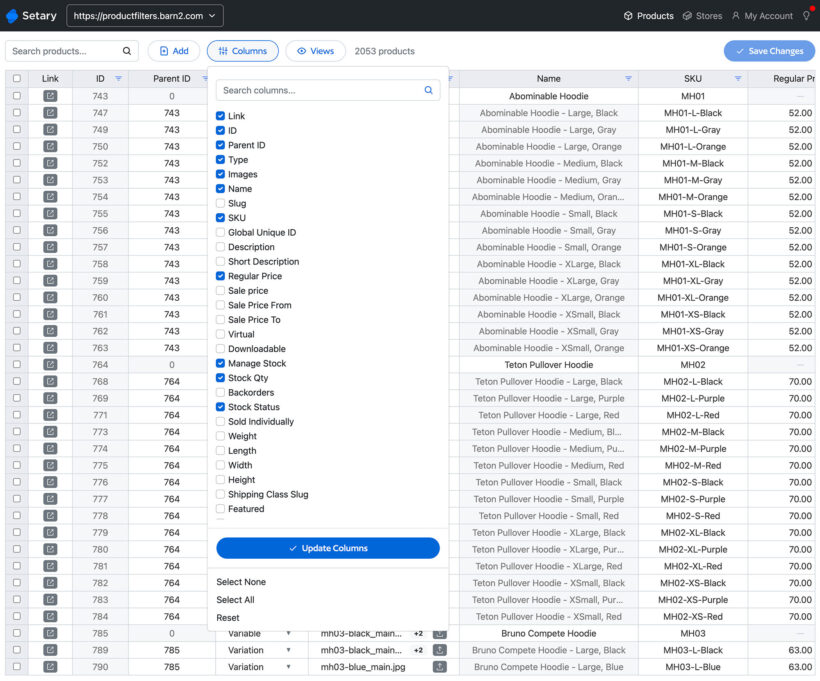The image size is (820, 681).
Task: Click the lightbulb icon with red notification dot
Action: (x=806, y=16)
